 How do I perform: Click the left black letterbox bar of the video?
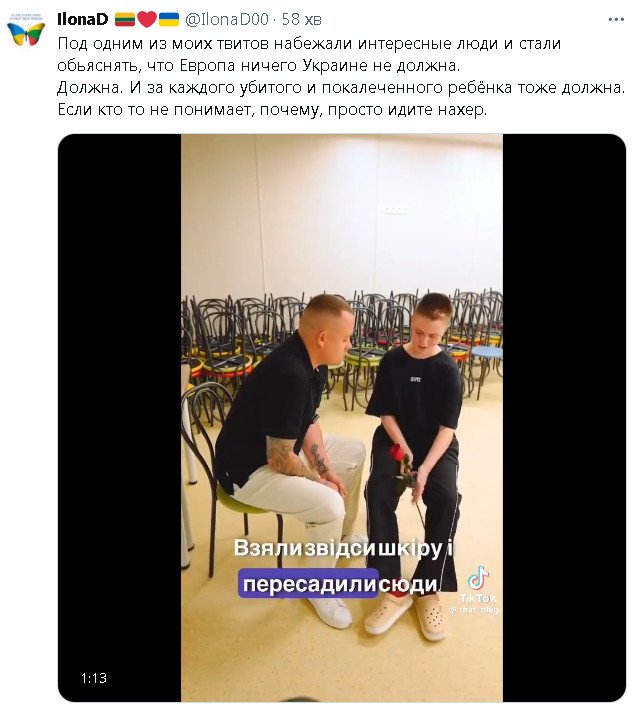[120, 418]
